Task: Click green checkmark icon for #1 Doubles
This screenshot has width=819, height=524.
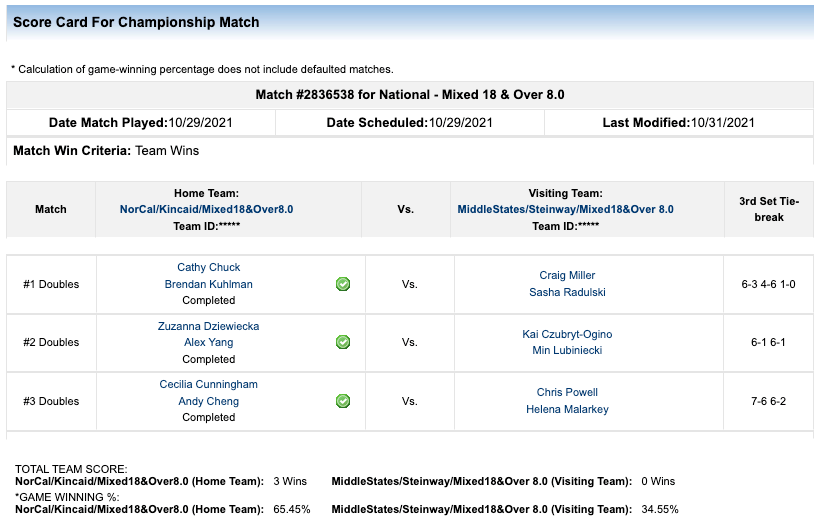Action: coord(343,284)
